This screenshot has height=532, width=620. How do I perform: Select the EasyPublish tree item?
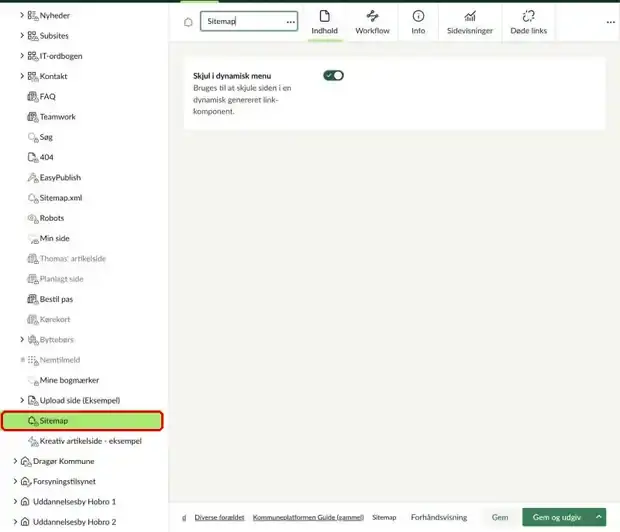click(x=60, y=178)
